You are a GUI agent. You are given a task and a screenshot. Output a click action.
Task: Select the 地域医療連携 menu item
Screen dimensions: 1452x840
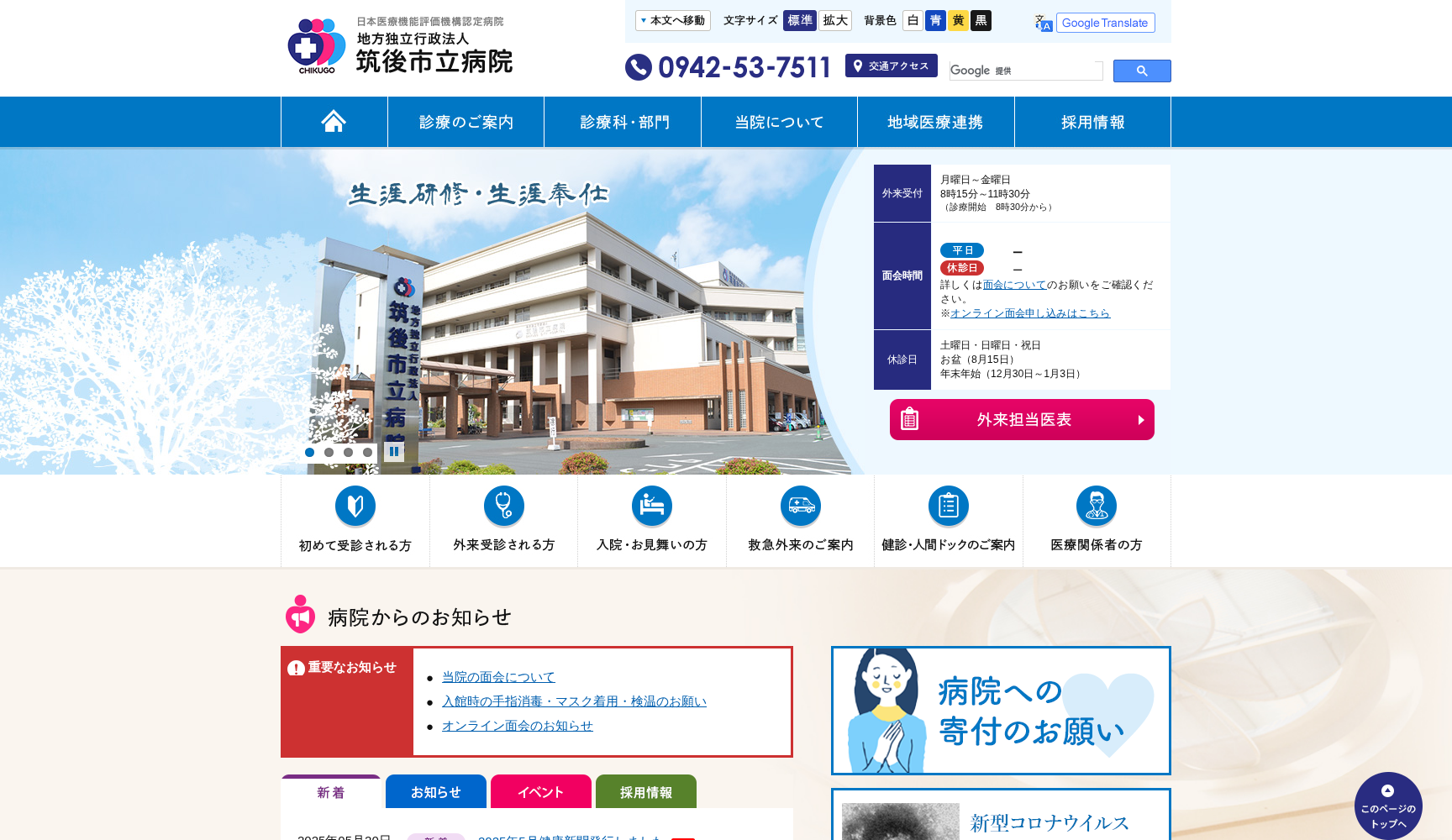[x=935, y=121]
